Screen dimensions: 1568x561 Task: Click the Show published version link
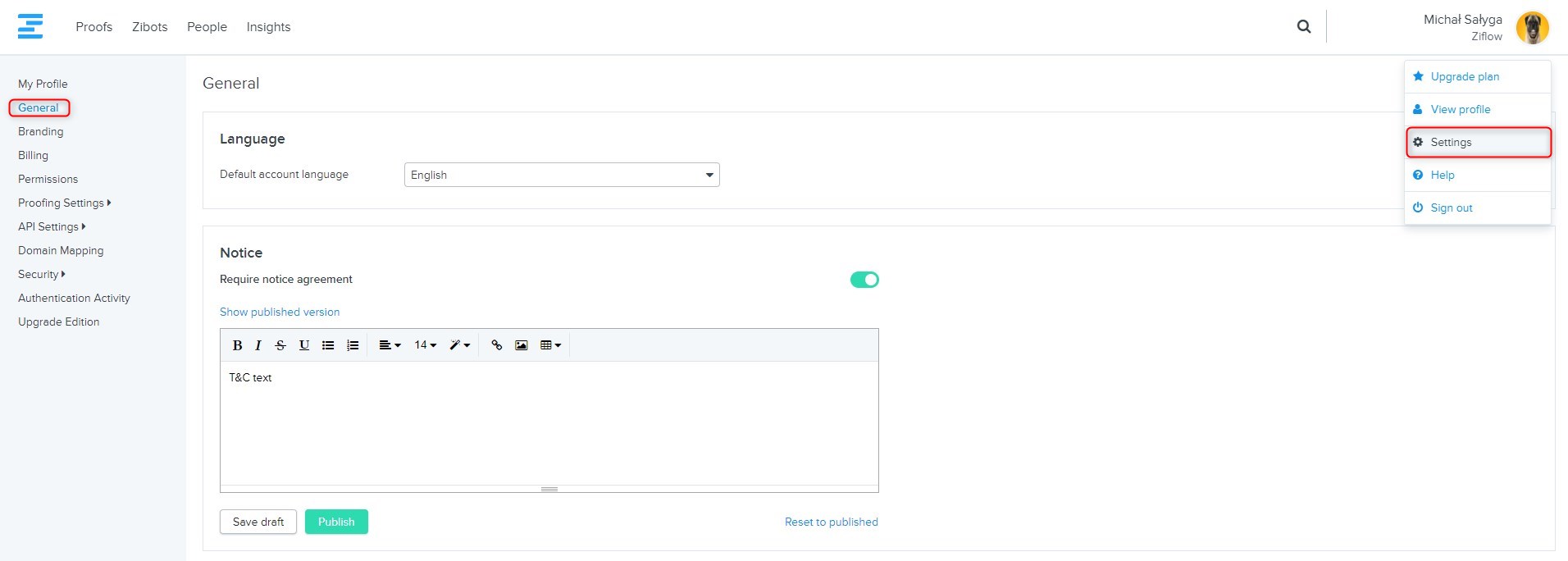pyautogui.click(x=280, y=312)
